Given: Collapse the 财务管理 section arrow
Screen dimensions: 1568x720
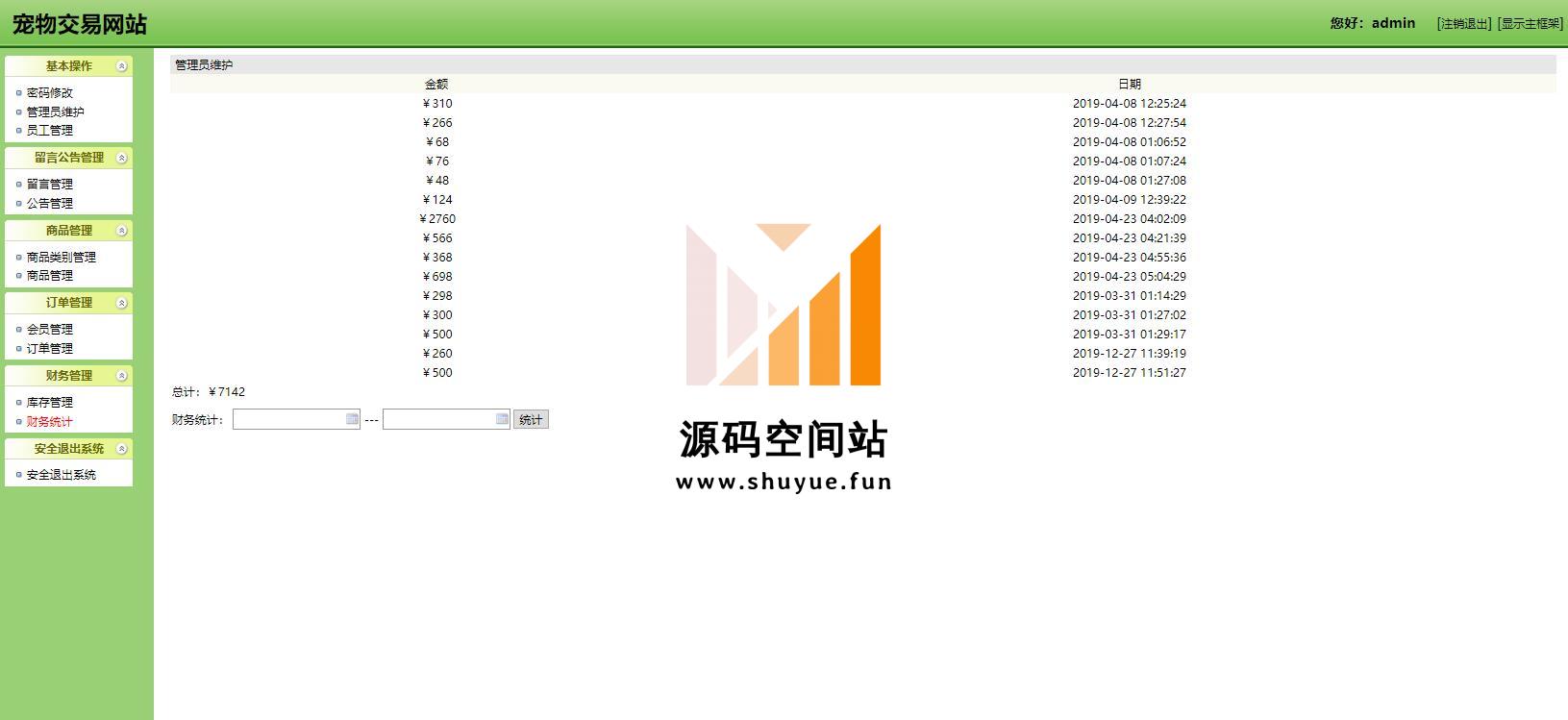Looking at the screenshot, I should [x=122, y=376].
